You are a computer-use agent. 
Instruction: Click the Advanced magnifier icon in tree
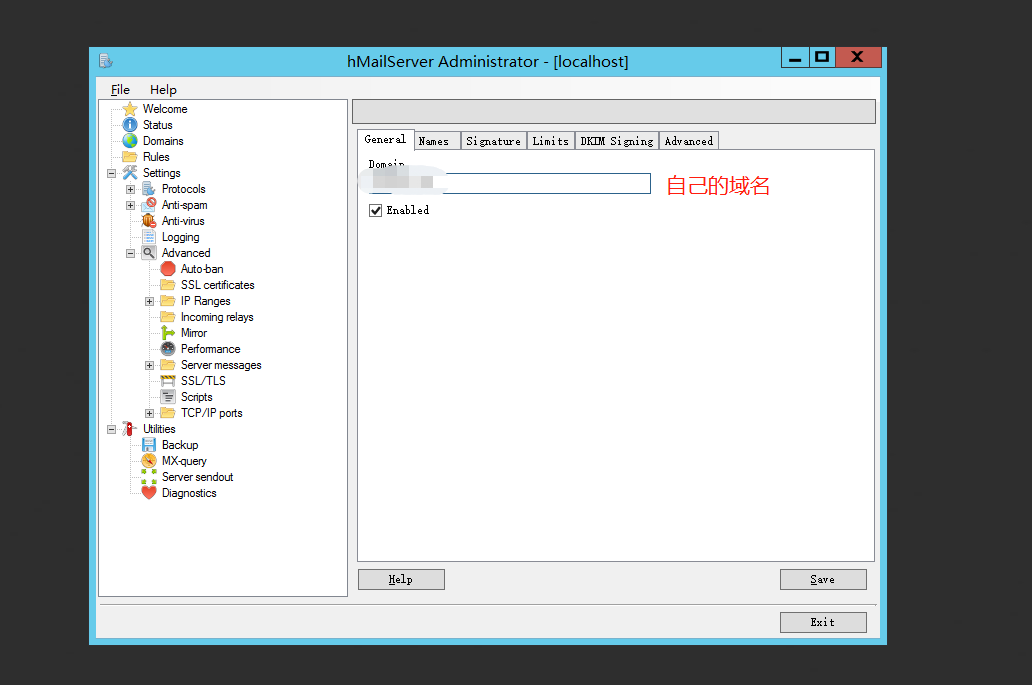point(149,253)
